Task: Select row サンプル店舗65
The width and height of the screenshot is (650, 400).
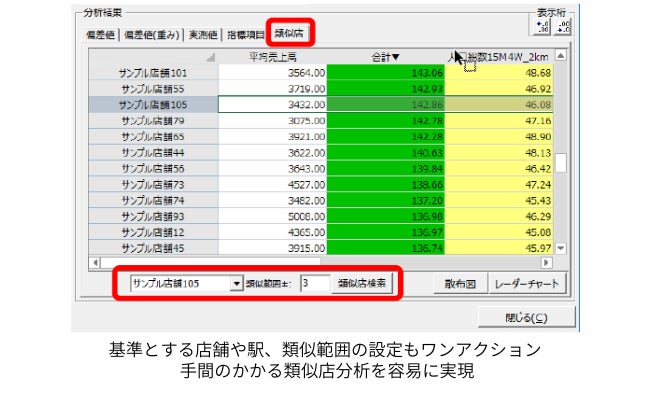Action: tap(153, 137)
